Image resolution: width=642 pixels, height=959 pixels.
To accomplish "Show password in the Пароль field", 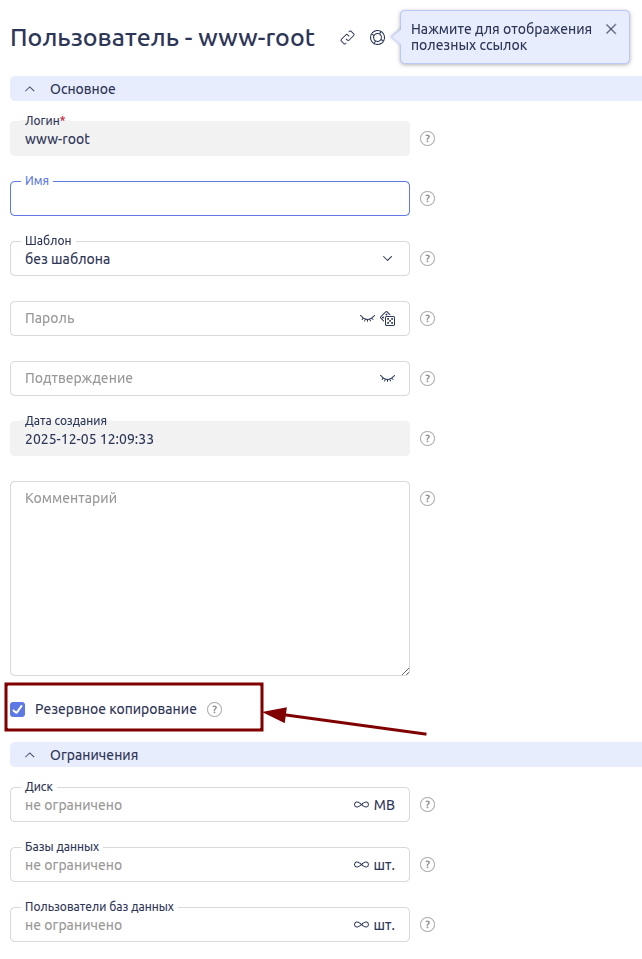I will (367, 319).
